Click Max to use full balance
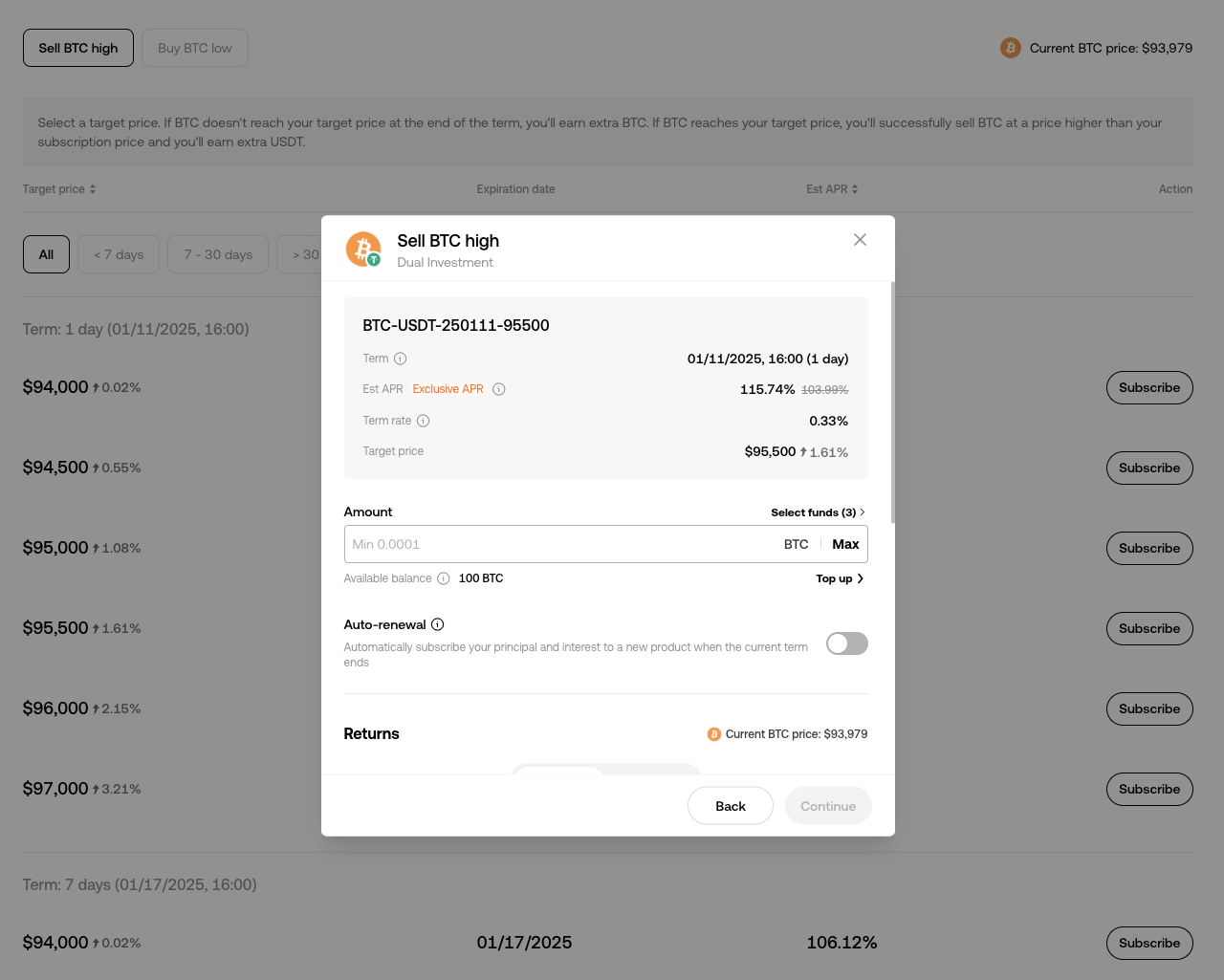 pos(845,543)
